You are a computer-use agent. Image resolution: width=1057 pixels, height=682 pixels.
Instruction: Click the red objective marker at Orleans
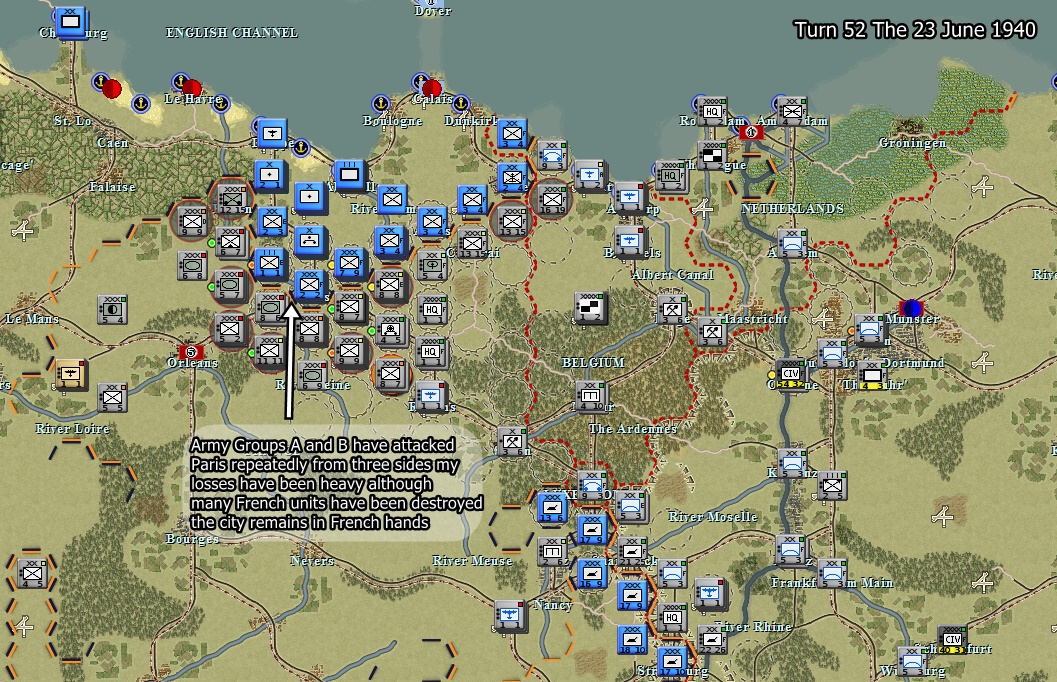[191, 352]
